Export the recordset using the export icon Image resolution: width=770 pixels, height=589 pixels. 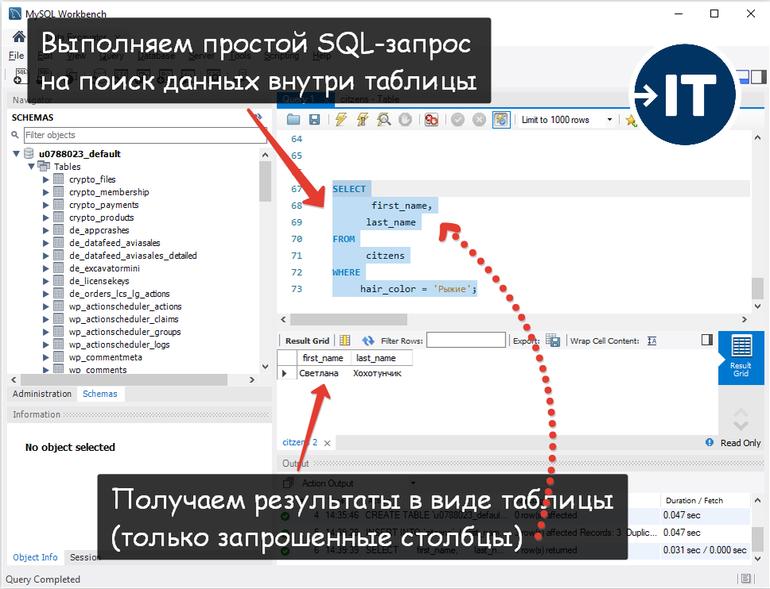point(553,340)
